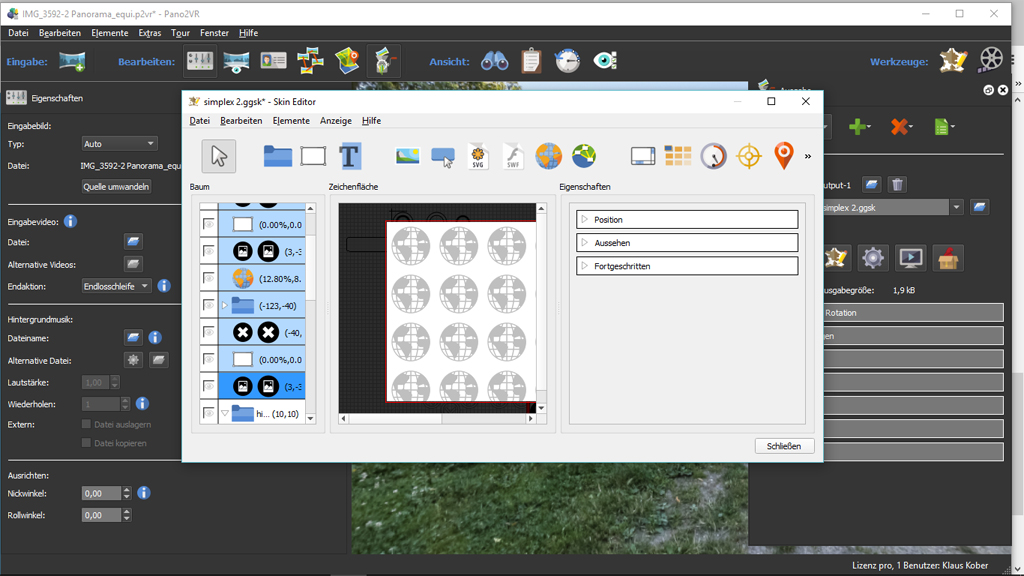Open the Tour menu in Pano2VR
1024x576 pixels.
[x=180, y=33]
